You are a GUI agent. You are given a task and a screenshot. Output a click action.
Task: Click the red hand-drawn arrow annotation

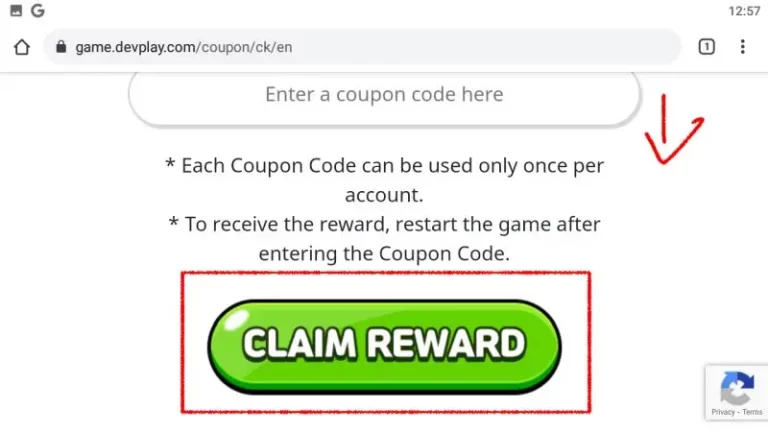pyautogui.click(x=674, y=129)
